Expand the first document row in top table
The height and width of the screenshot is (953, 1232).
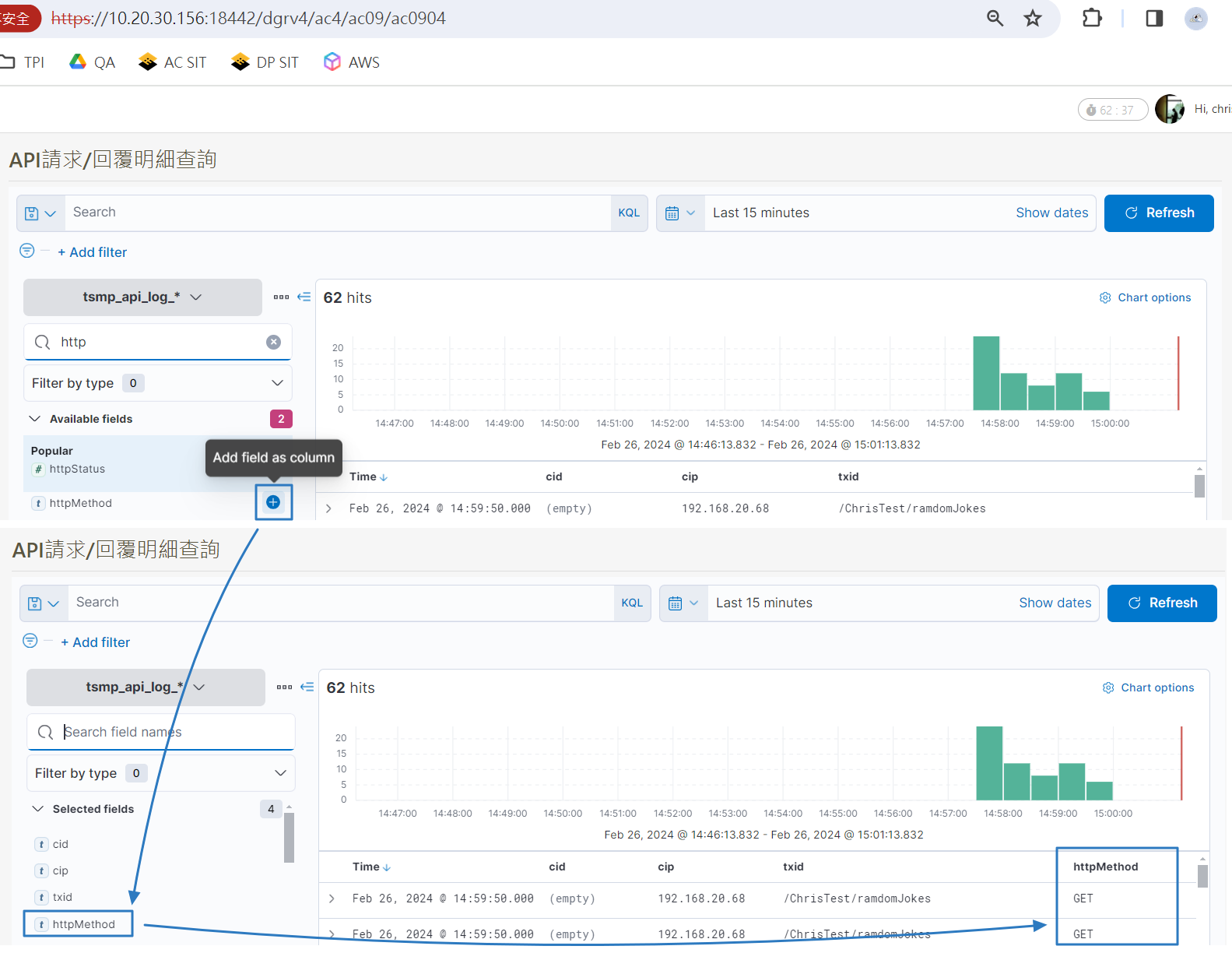(x=328, y=508)
